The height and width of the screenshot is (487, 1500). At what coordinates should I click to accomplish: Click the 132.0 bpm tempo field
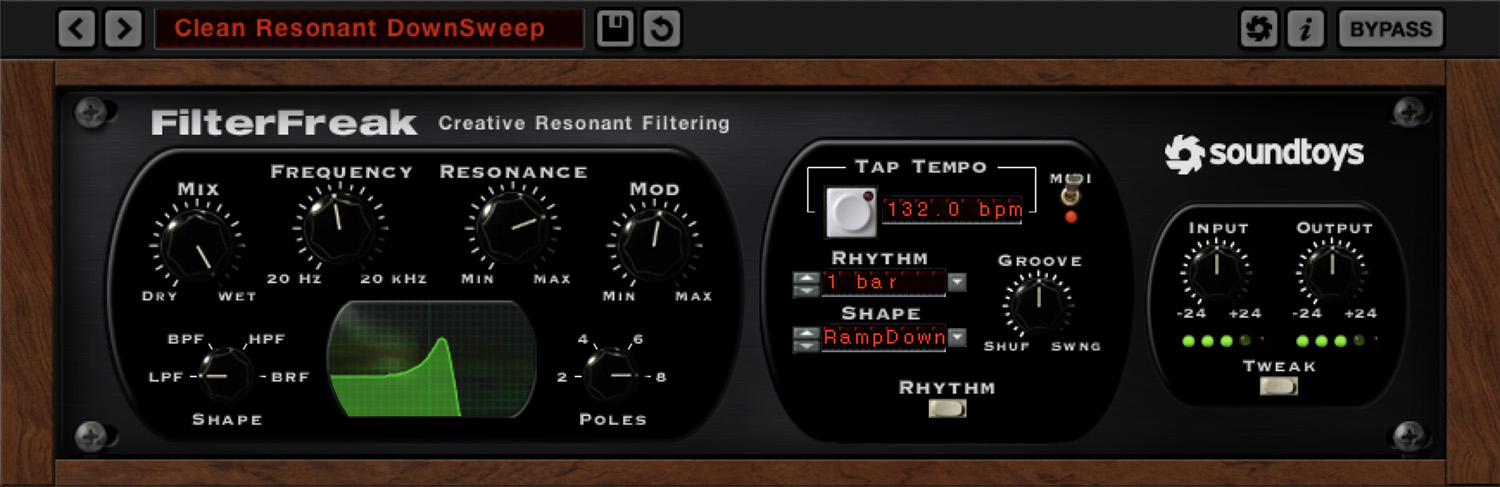pyautogui.click(x=952, y=210)
